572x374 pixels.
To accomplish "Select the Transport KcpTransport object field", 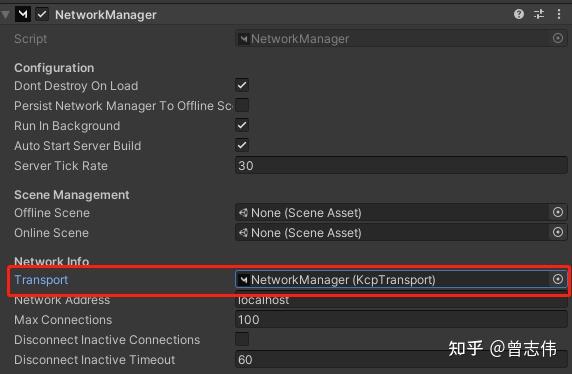I will (x=392, y=279).
